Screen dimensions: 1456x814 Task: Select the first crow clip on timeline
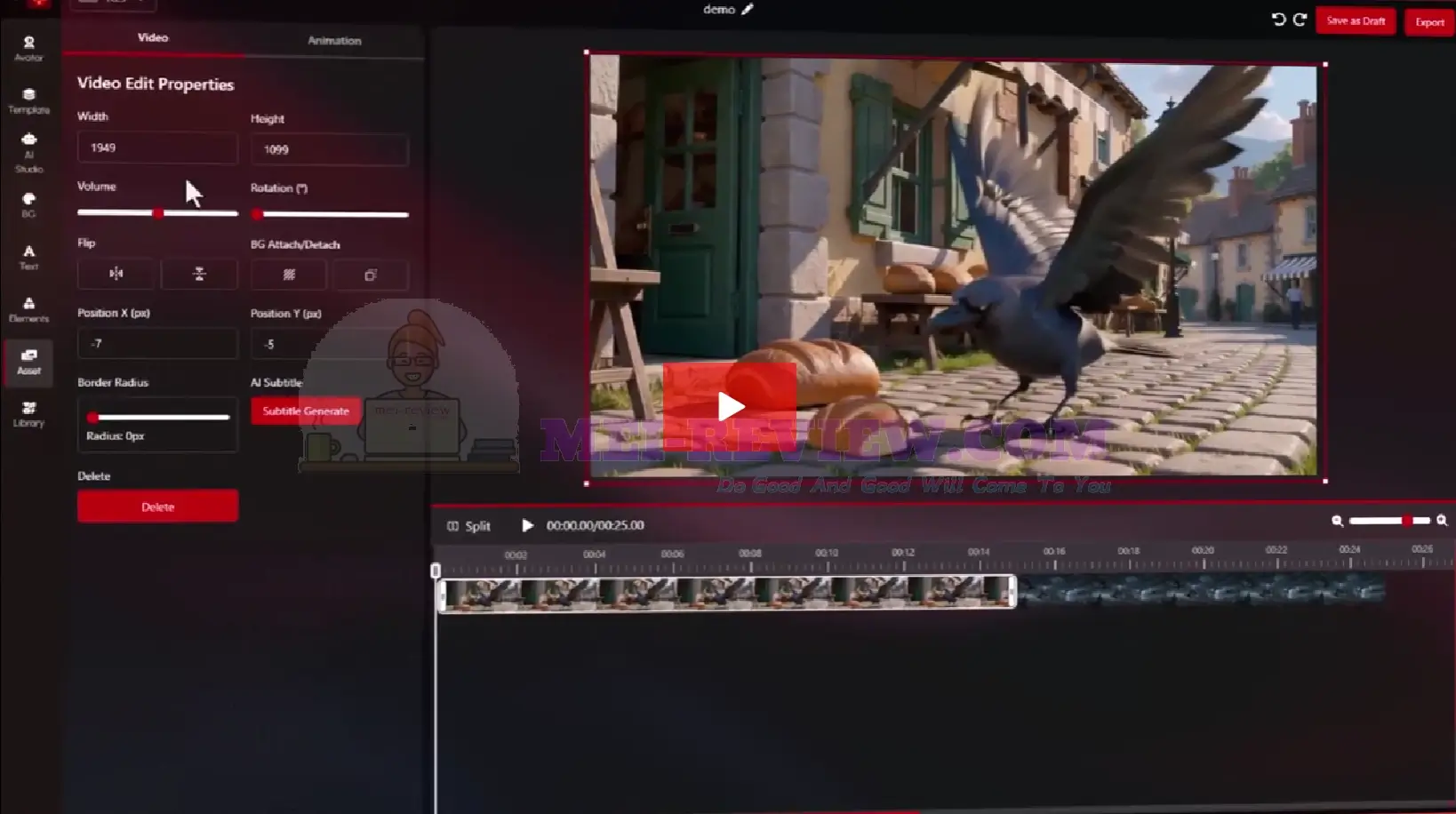(x=726, y=593)
